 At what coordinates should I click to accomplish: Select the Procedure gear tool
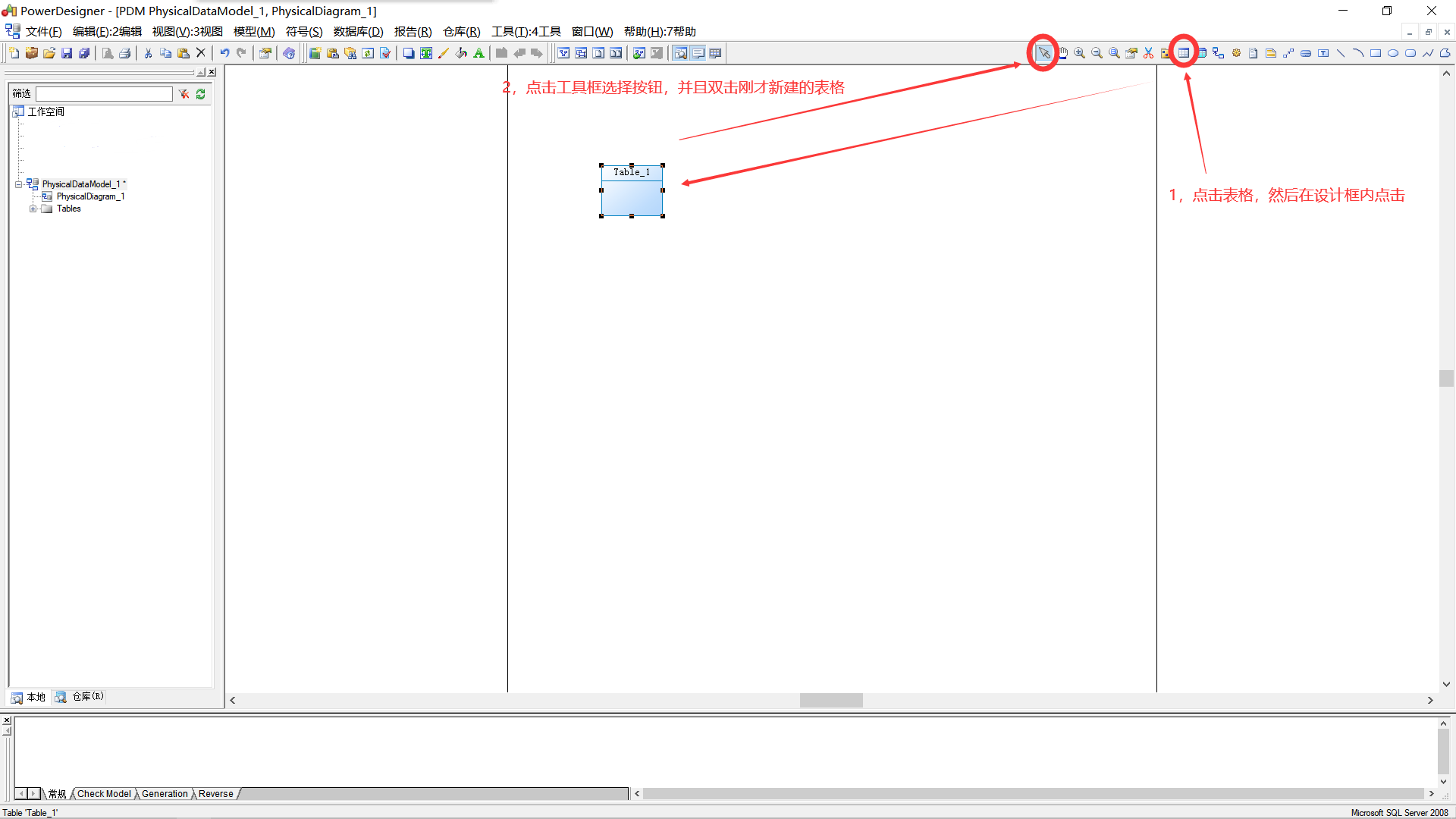(x=1236, y=53)
